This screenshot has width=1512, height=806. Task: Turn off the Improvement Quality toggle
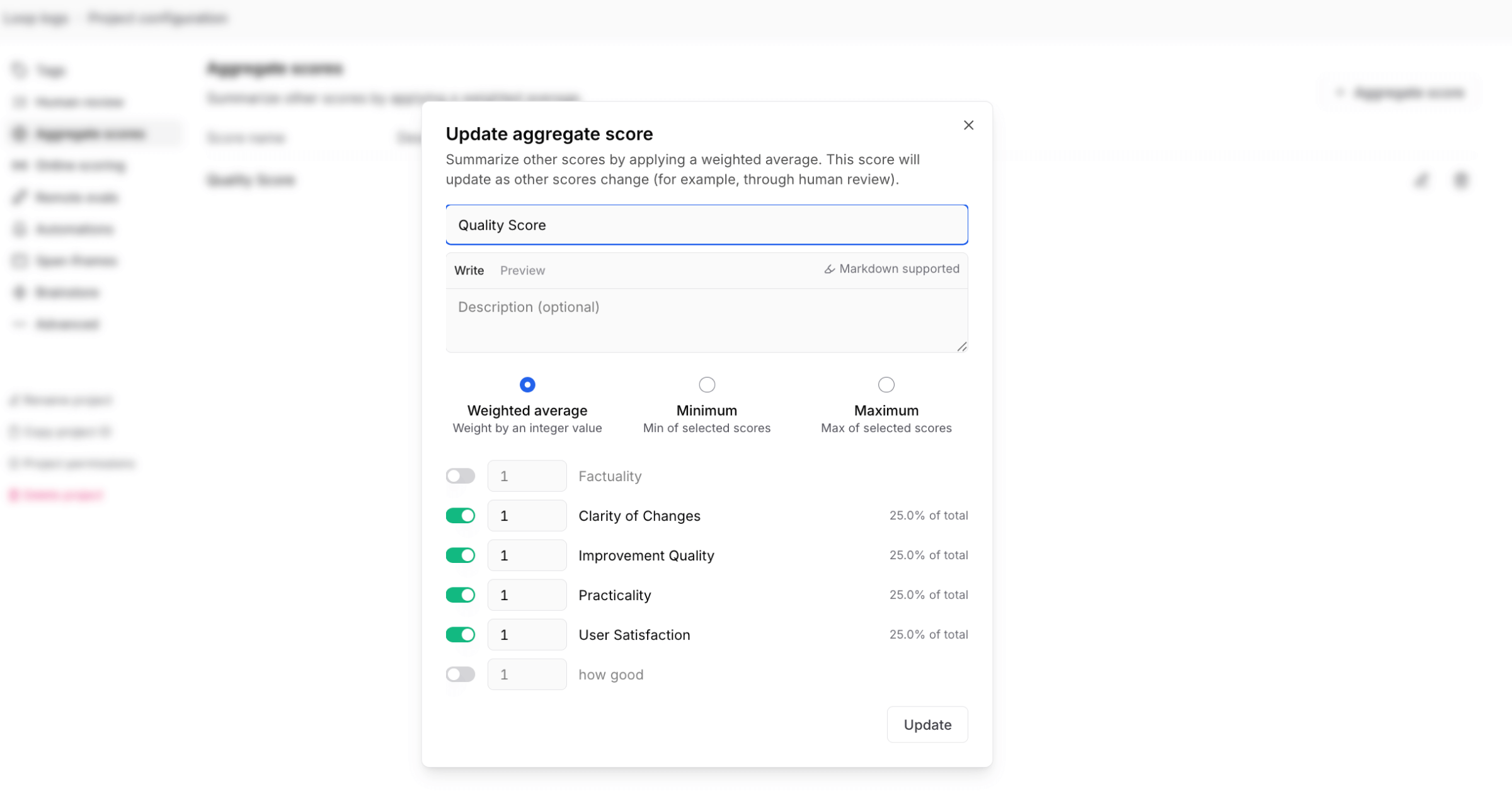tap(460, 555)
